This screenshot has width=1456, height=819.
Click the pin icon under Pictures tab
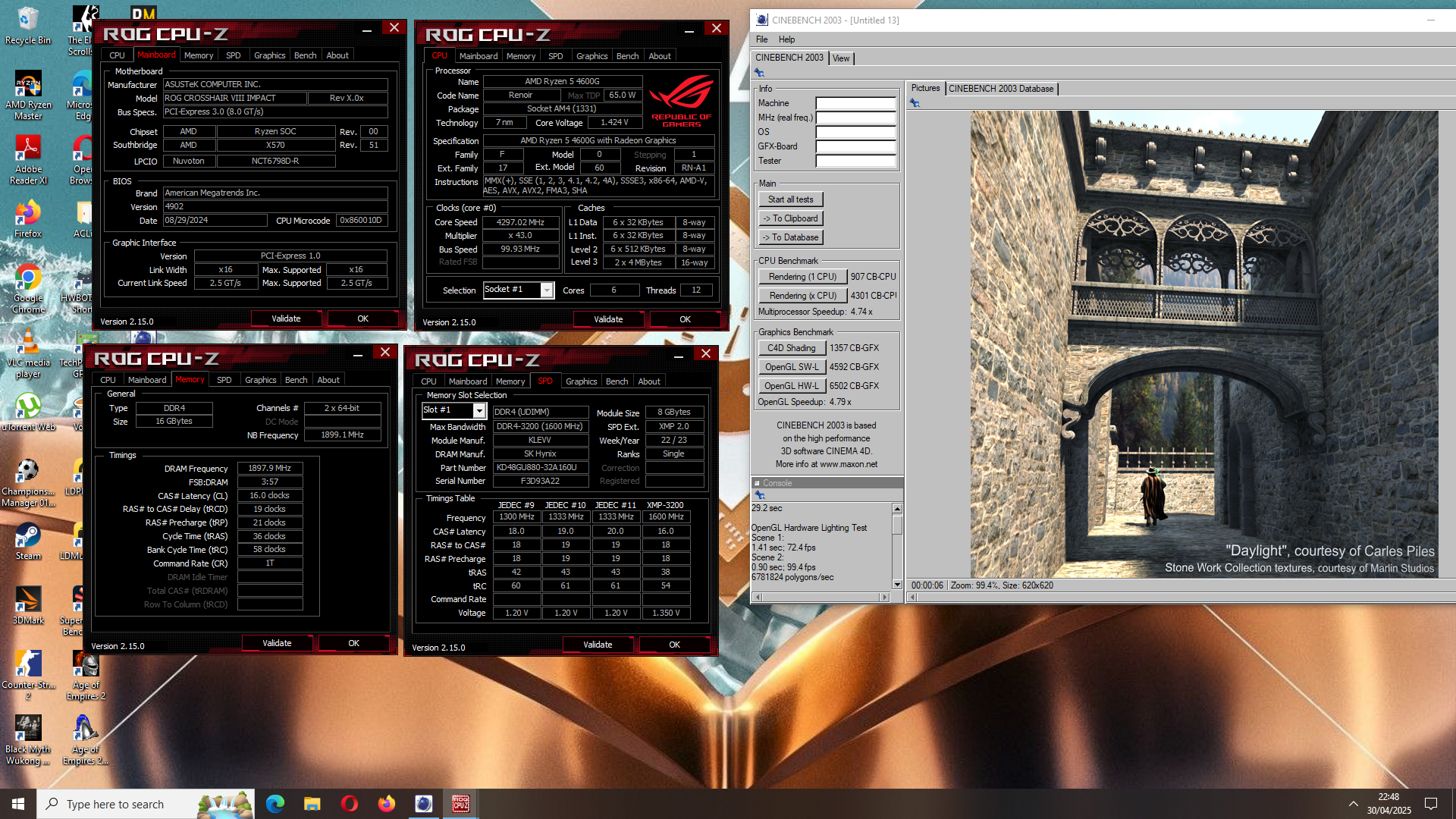915,103
